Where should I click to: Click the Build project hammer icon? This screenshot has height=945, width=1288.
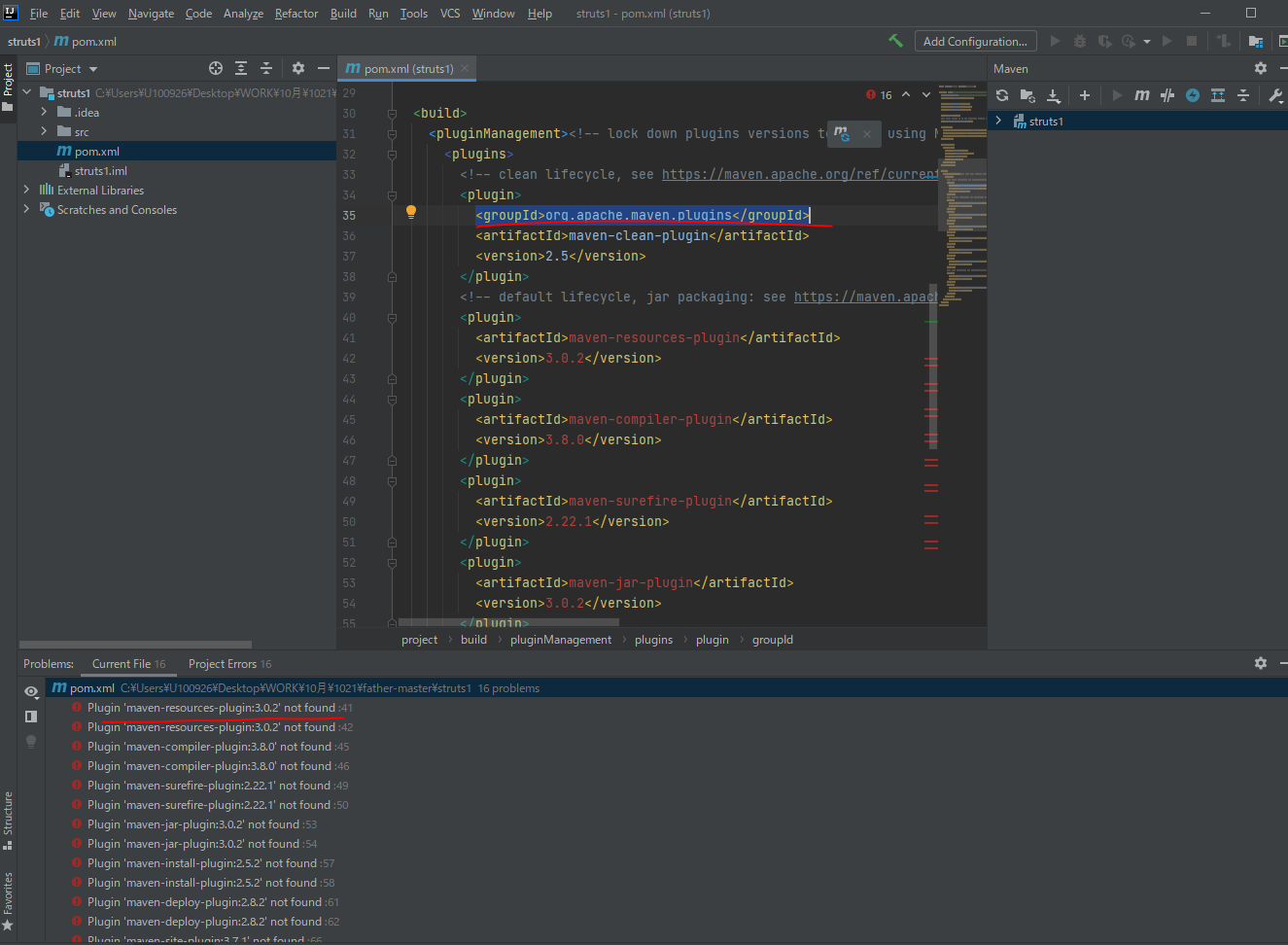click(x=895, y=41)
